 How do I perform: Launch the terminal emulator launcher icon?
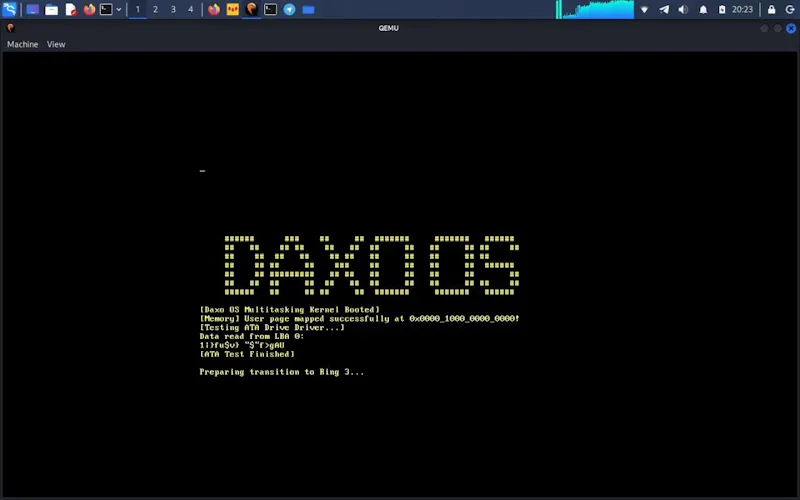click(x=106, y=9)
